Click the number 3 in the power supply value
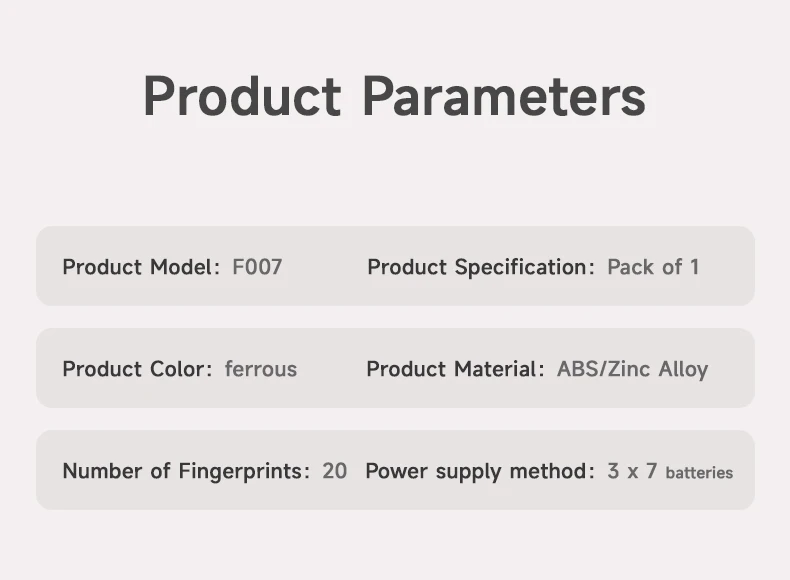790x580 pixels. [613, 471]
